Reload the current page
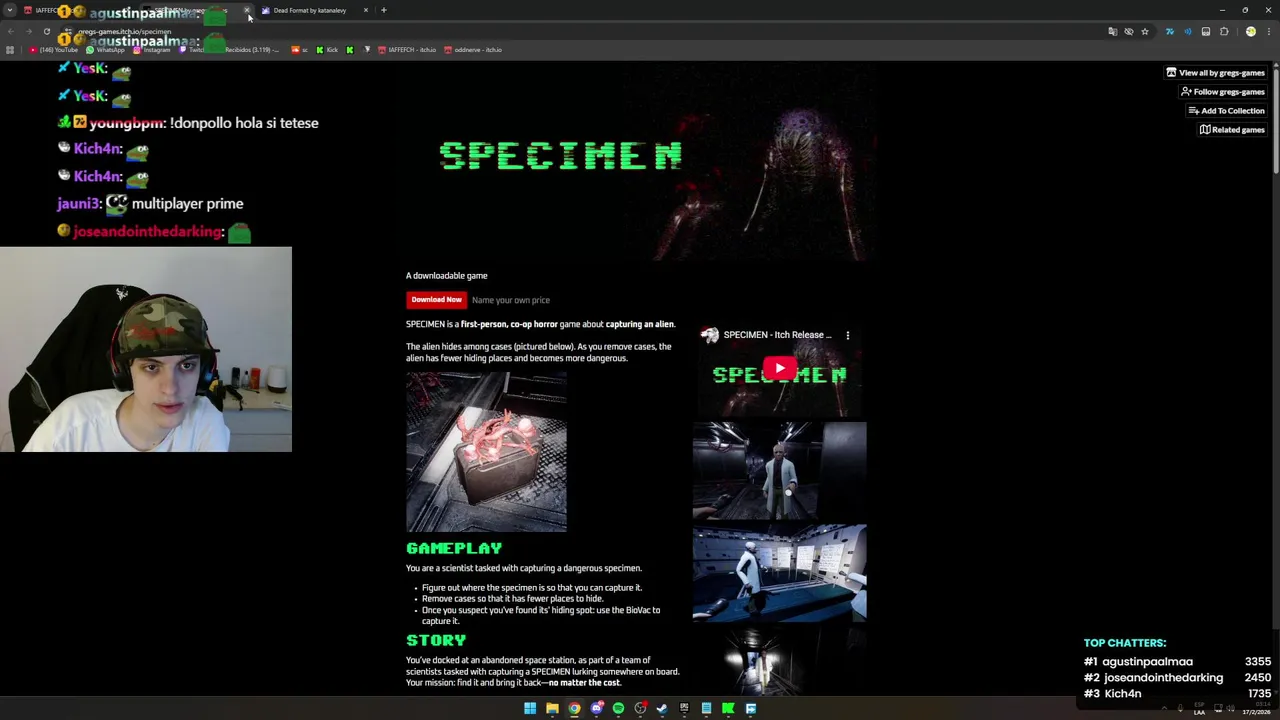1280x720 pixels. pyautogui.click(x=46, y=32)
